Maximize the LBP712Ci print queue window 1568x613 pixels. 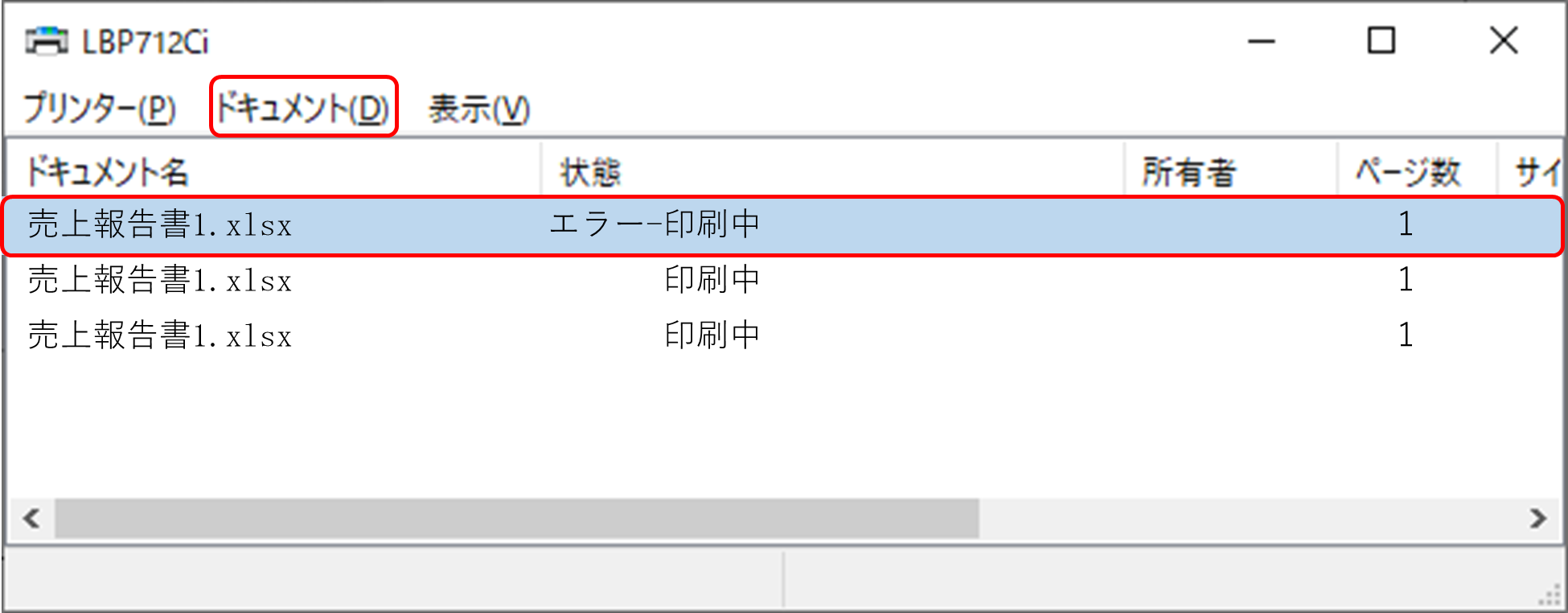pyautogui.click(x=1381, y=41)
